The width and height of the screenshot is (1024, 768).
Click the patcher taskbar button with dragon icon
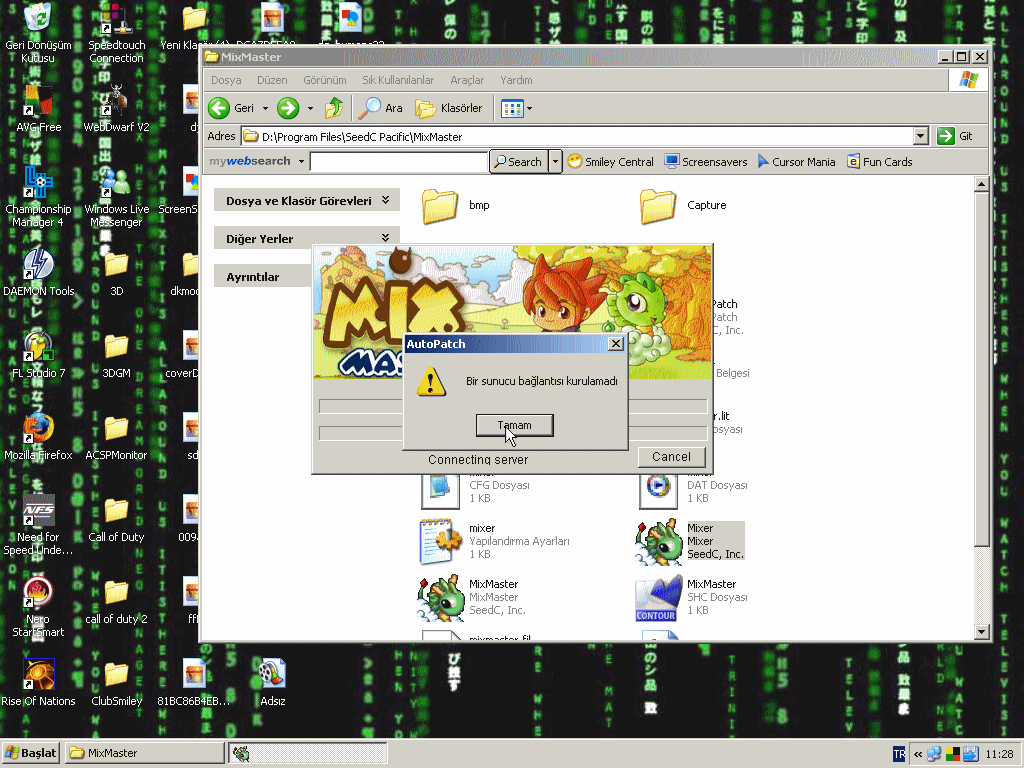[308, 753]
